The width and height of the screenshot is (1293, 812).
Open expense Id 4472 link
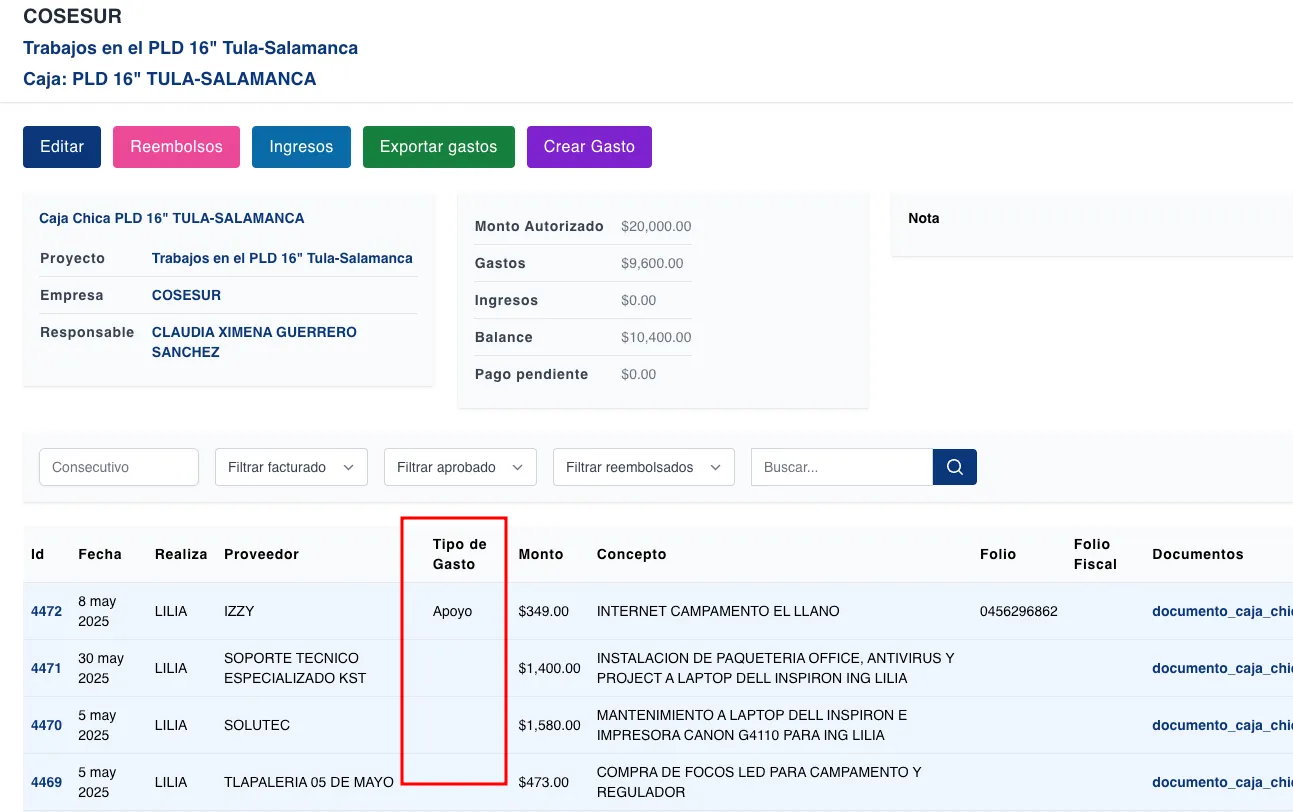click(x=46, y=611)
